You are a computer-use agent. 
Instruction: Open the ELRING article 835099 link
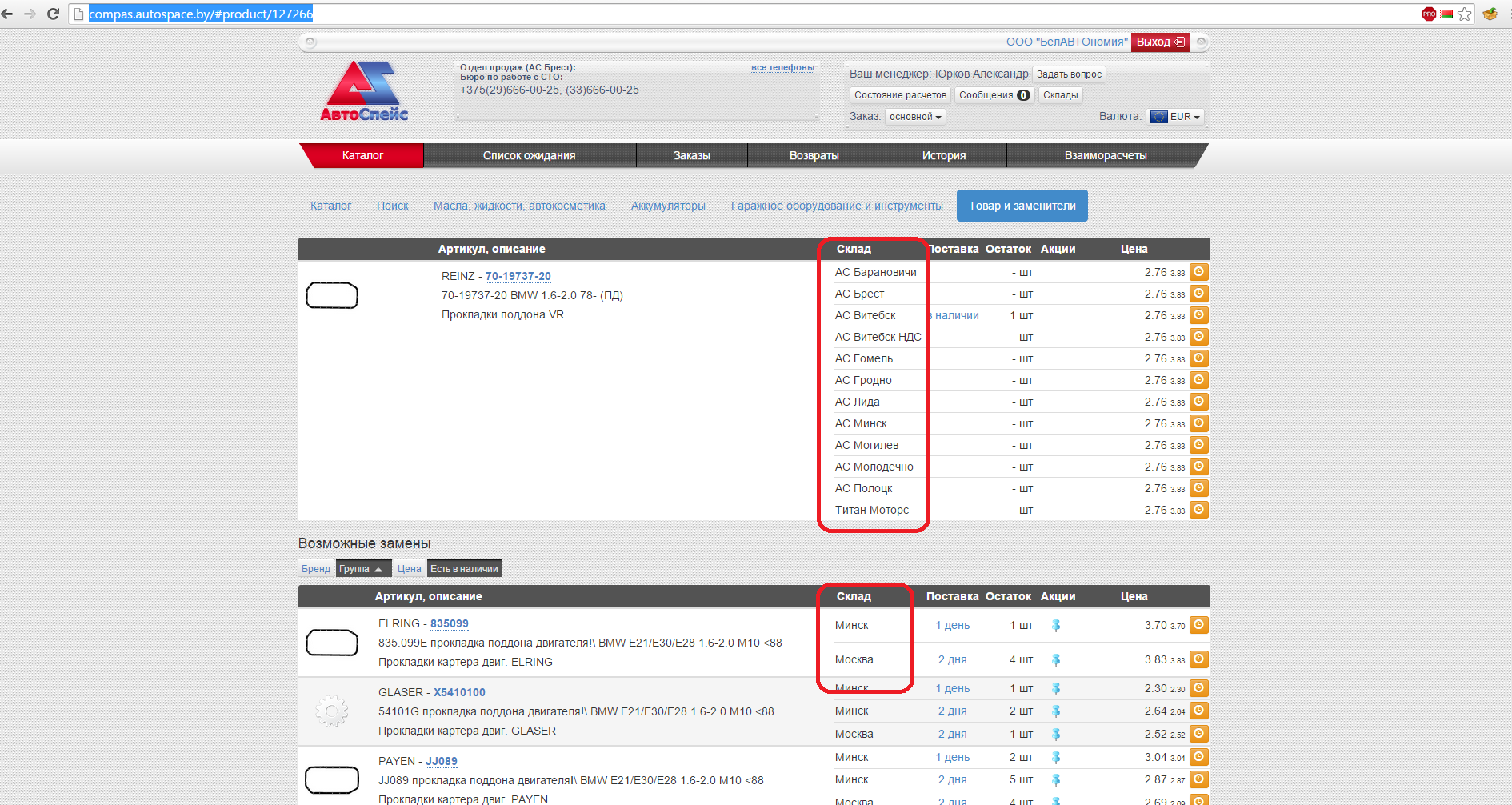[x=449, y=623]
